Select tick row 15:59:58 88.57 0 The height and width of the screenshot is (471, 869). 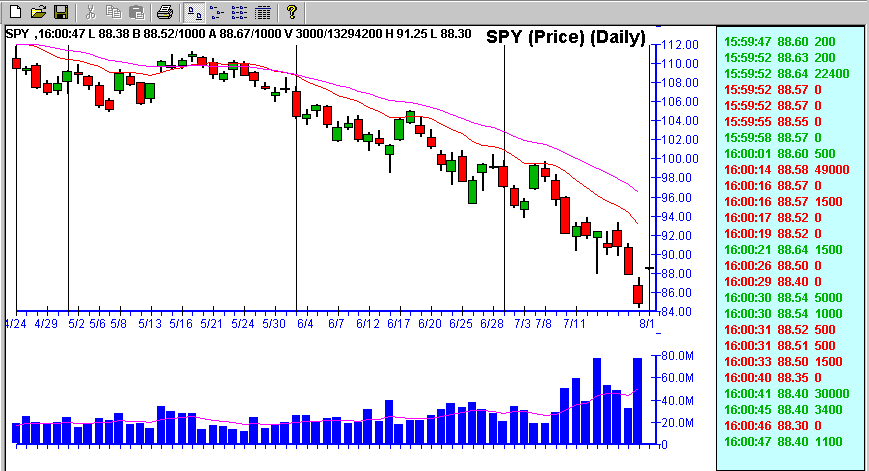(773, 137)
